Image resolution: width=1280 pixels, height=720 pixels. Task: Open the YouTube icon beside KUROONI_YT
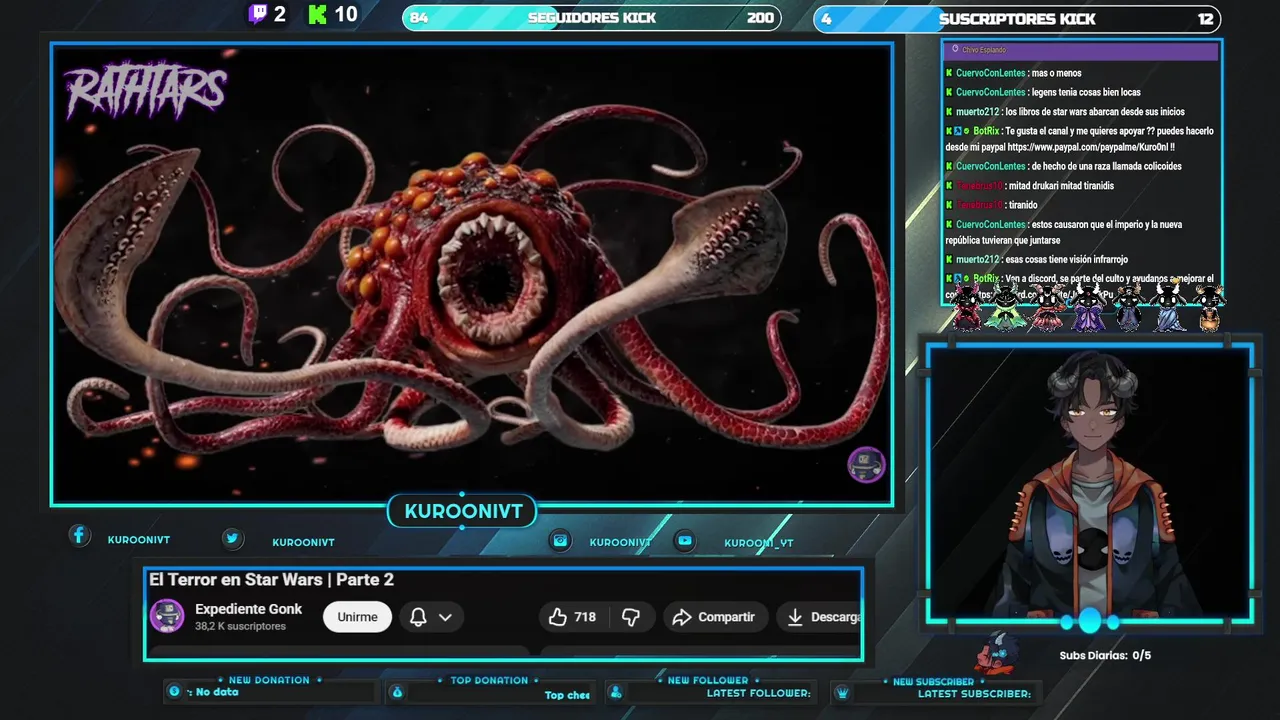[684, 540]
